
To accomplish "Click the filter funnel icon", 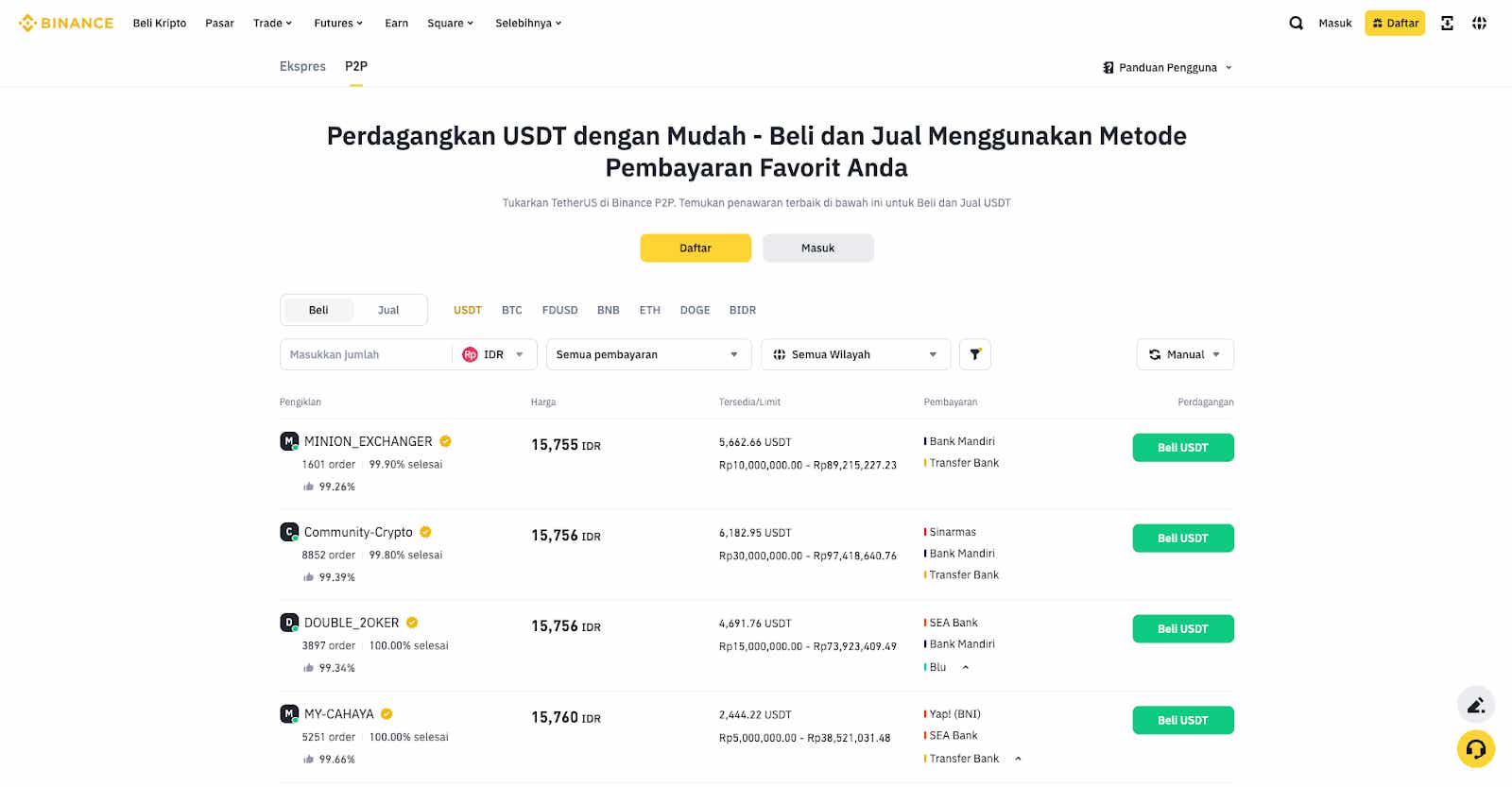I will [975, 354].
